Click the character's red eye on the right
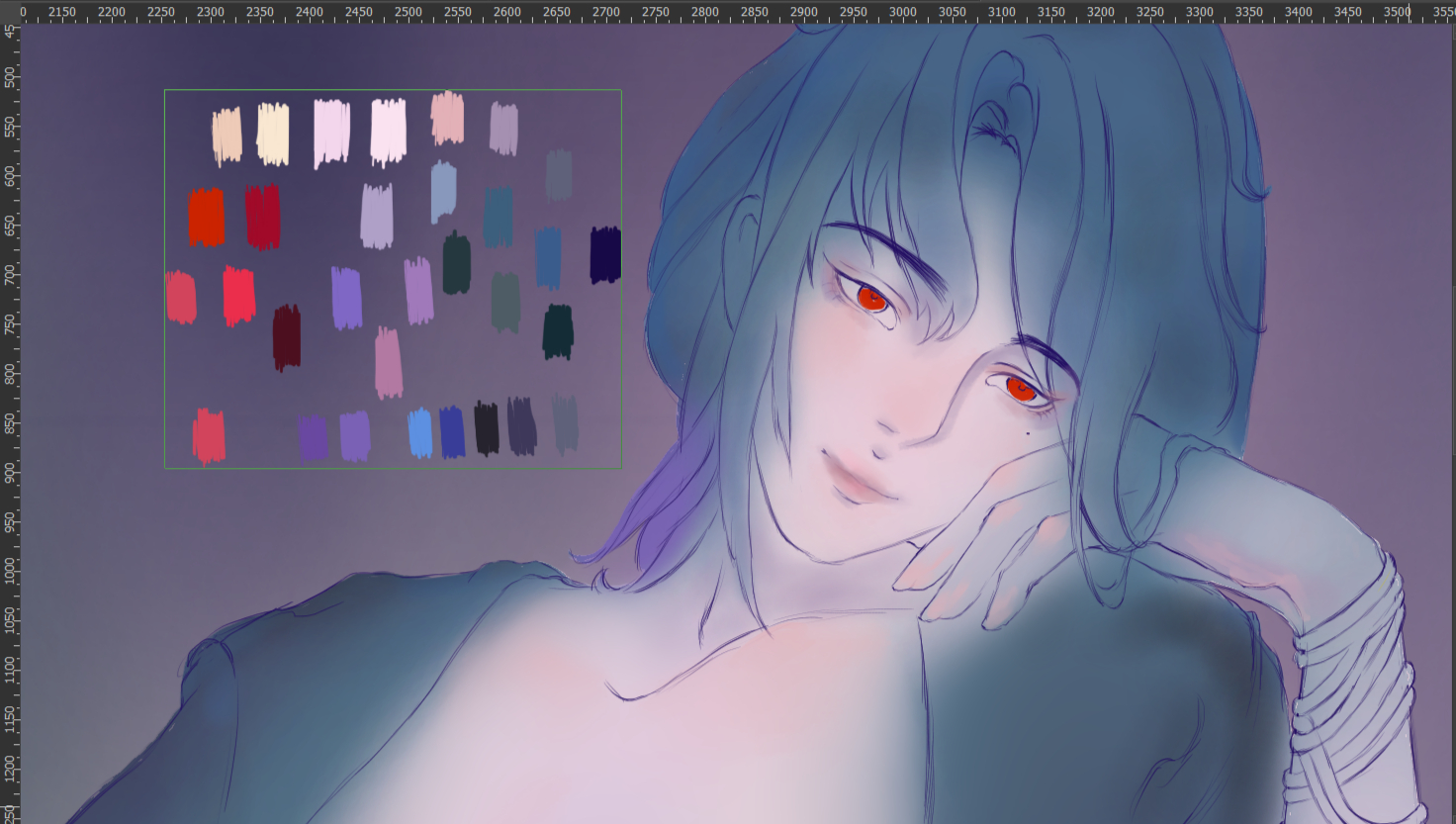Image resolution: width=1456 pixels, height=824 pixels. coord(1020,389)
